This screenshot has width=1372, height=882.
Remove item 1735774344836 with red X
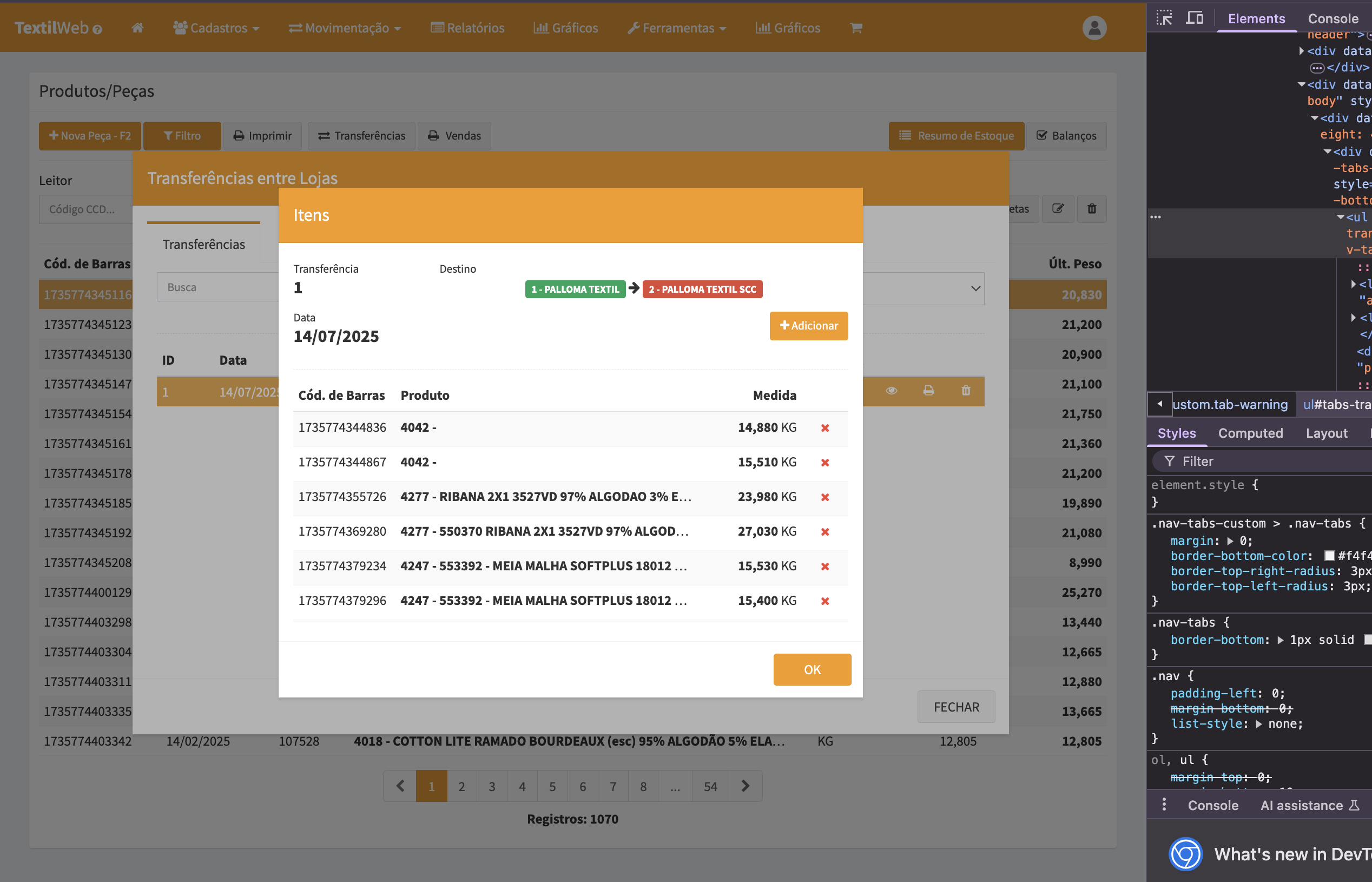pos(824,428)
